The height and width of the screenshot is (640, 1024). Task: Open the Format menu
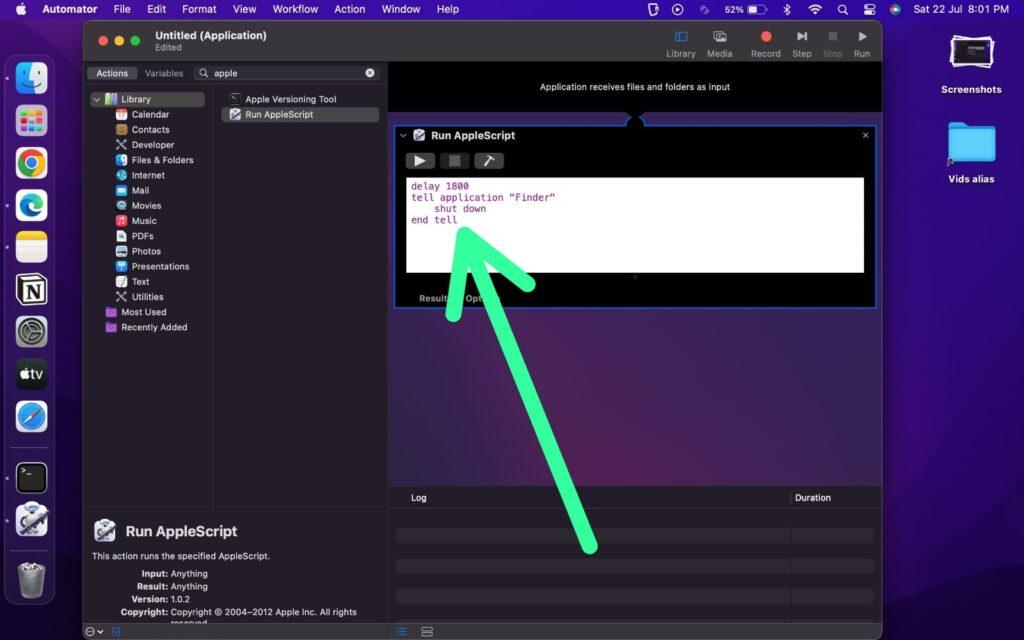199,9
